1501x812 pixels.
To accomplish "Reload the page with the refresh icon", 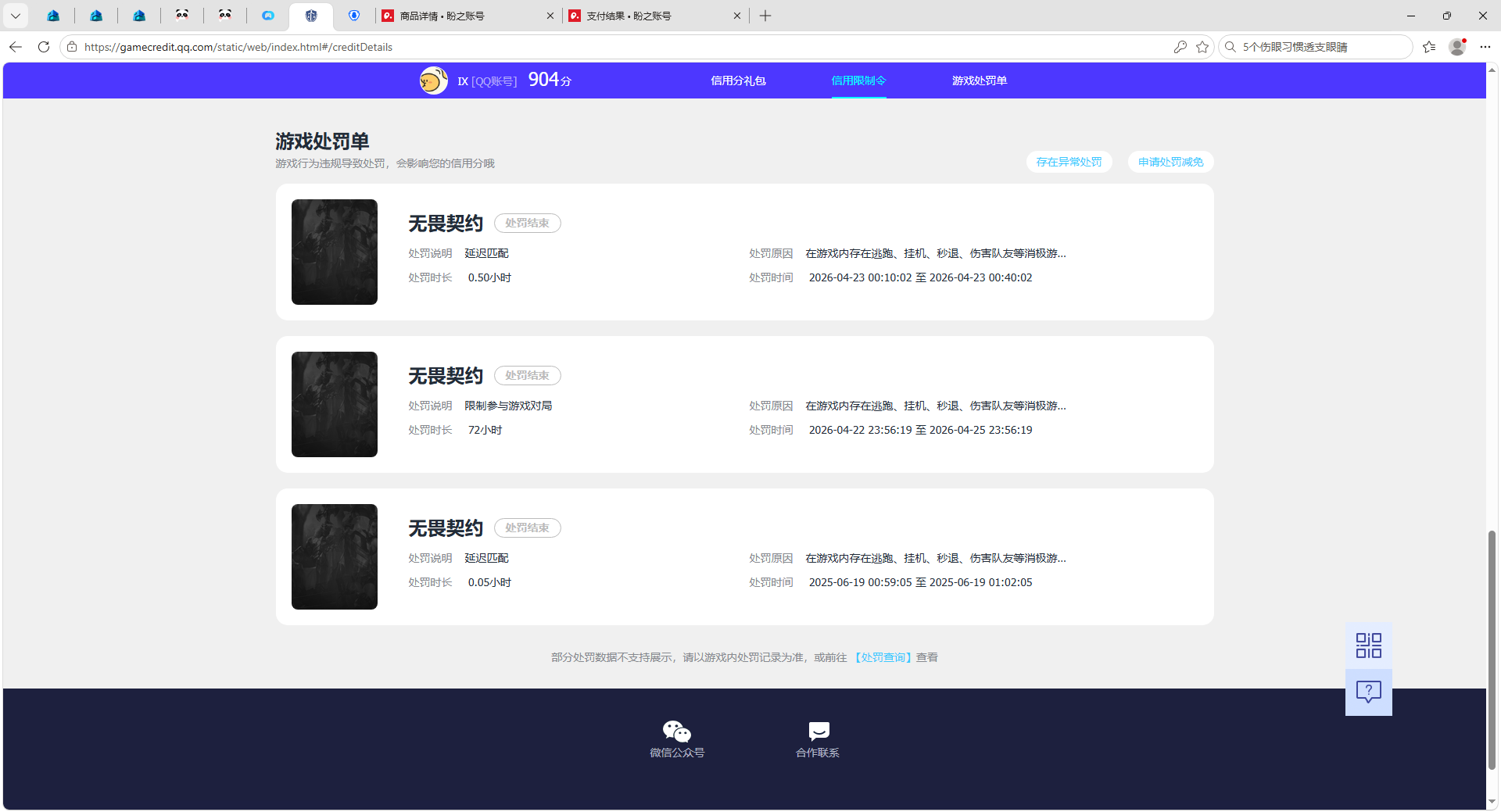I will click(44, 47).
